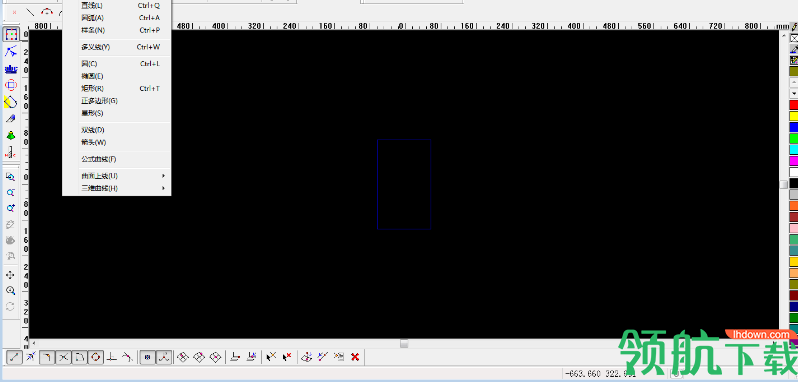The width and height of the screenshot is (798, 382).
Task: Pick the yellow and blue rotate-shape tool
Action: pos(11,102)
